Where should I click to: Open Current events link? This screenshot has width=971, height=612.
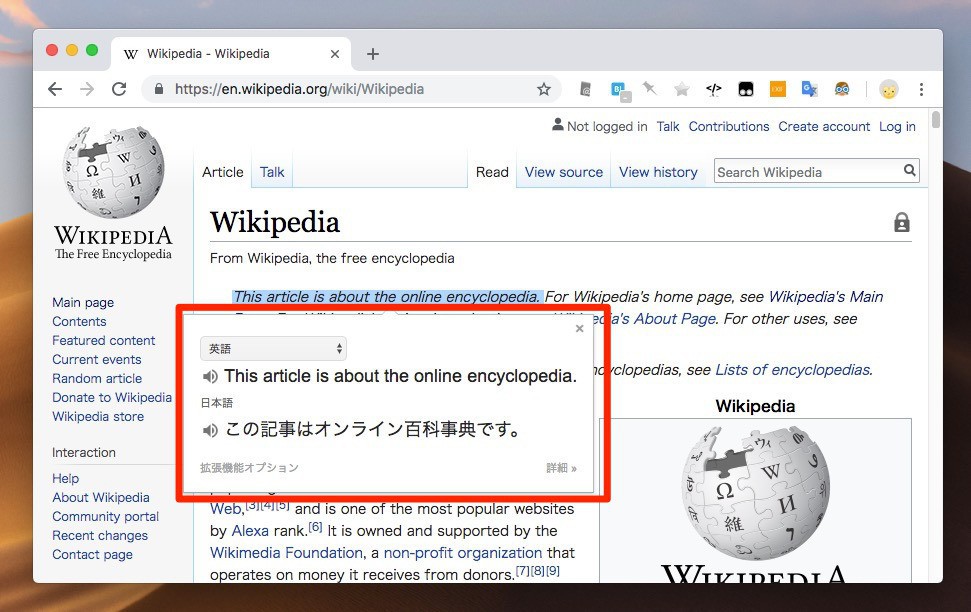(97, 359)
